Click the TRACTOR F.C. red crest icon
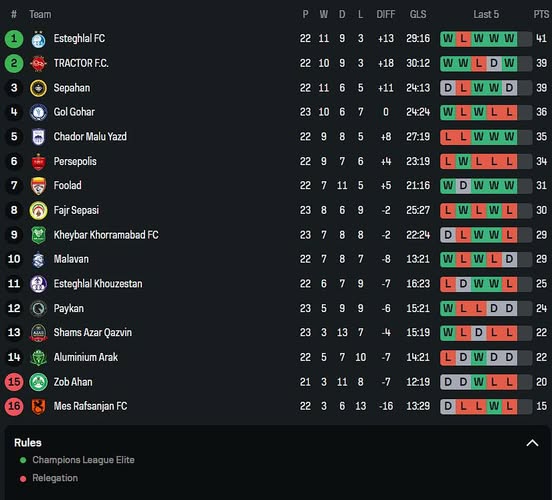 (x=38, y=63)
